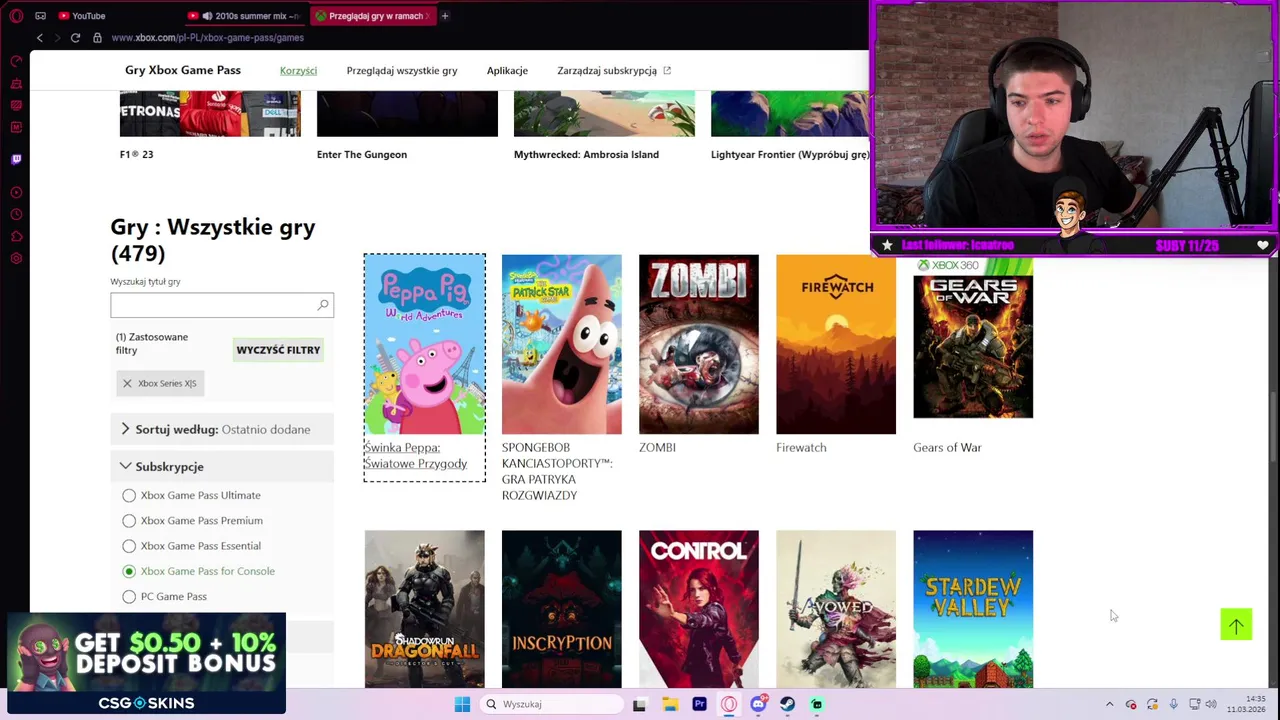Show hidden system tray icons
The height and width of the screenshot is (720, 1280).
1109,704
